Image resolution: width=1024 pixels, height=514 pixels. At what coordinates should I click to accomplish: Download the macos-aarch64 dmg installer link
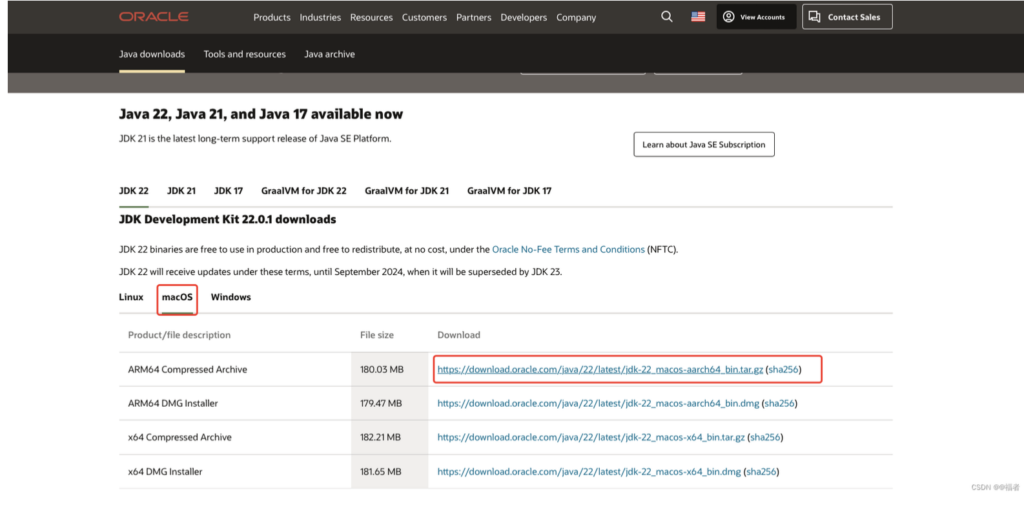[598, 404]
